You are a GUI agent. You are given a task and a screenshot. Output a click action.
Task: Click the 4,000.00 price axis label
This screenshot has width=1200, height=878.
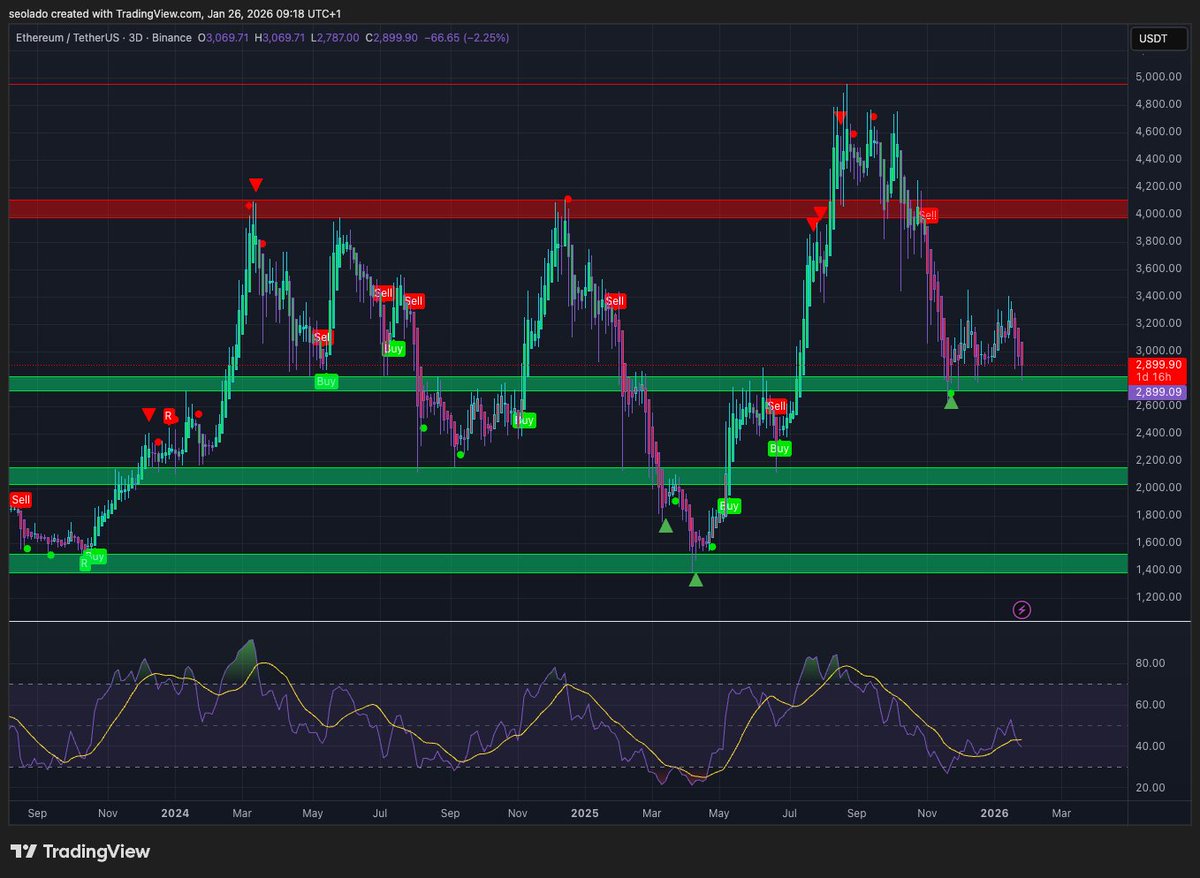(1158, 213)
